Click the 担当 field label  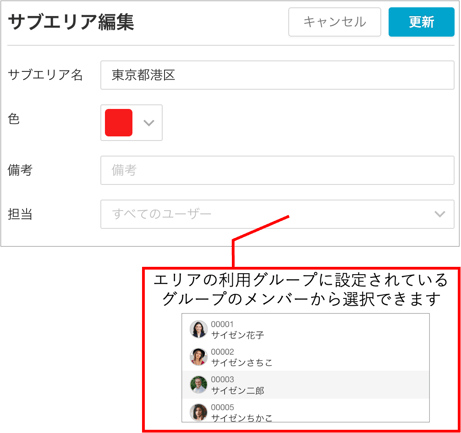tap(20, 214)
